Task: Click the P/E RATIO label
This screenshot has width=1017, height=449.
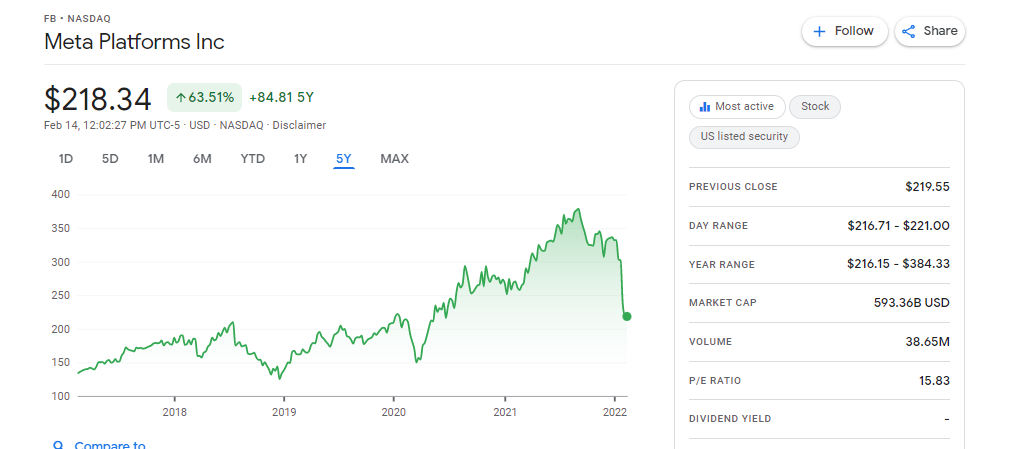Action: pyautogui.click(x=717, y=381)
